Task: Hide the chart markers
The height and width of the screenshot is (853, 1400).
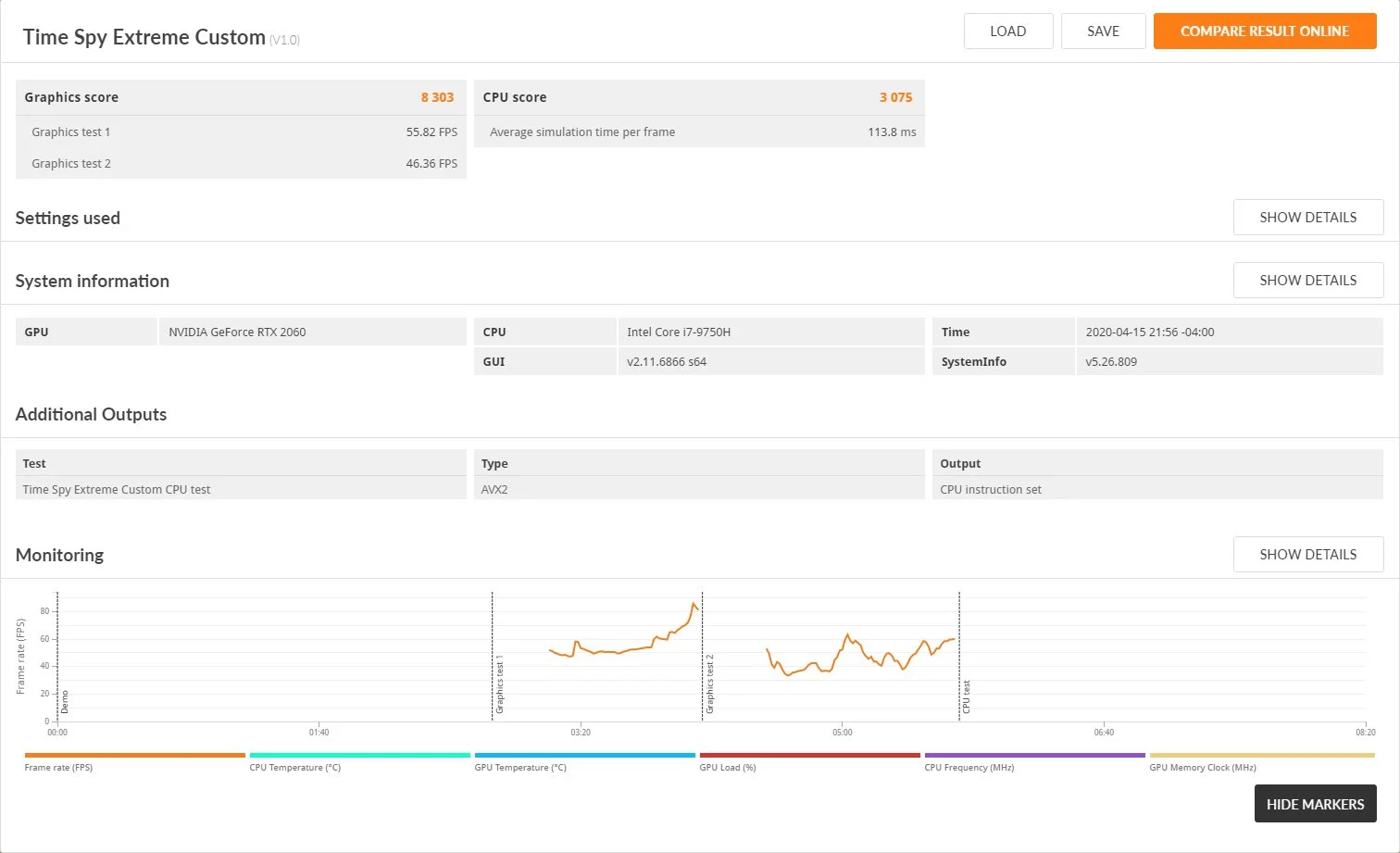Action: [1315, 804]
